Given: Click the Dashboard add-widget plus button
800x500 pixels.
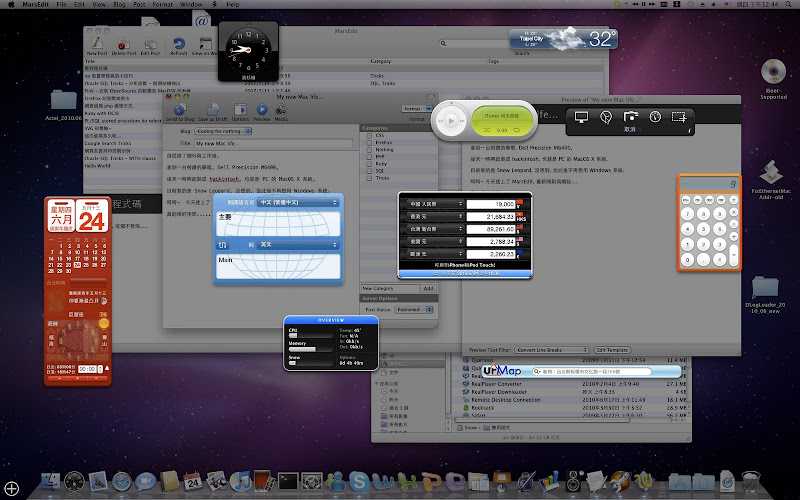Looking at the screenshot, I should click(12, 489).
